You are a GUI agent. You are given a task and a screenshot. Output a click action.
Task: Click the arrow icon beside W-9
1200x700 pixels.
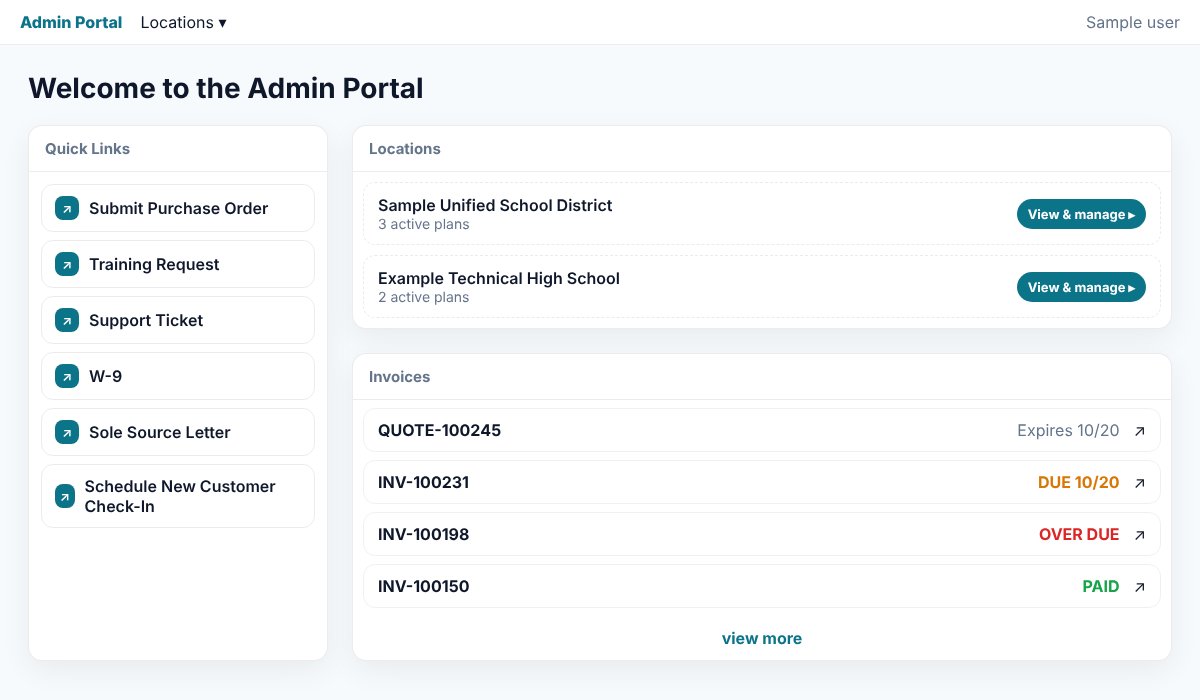66,377
